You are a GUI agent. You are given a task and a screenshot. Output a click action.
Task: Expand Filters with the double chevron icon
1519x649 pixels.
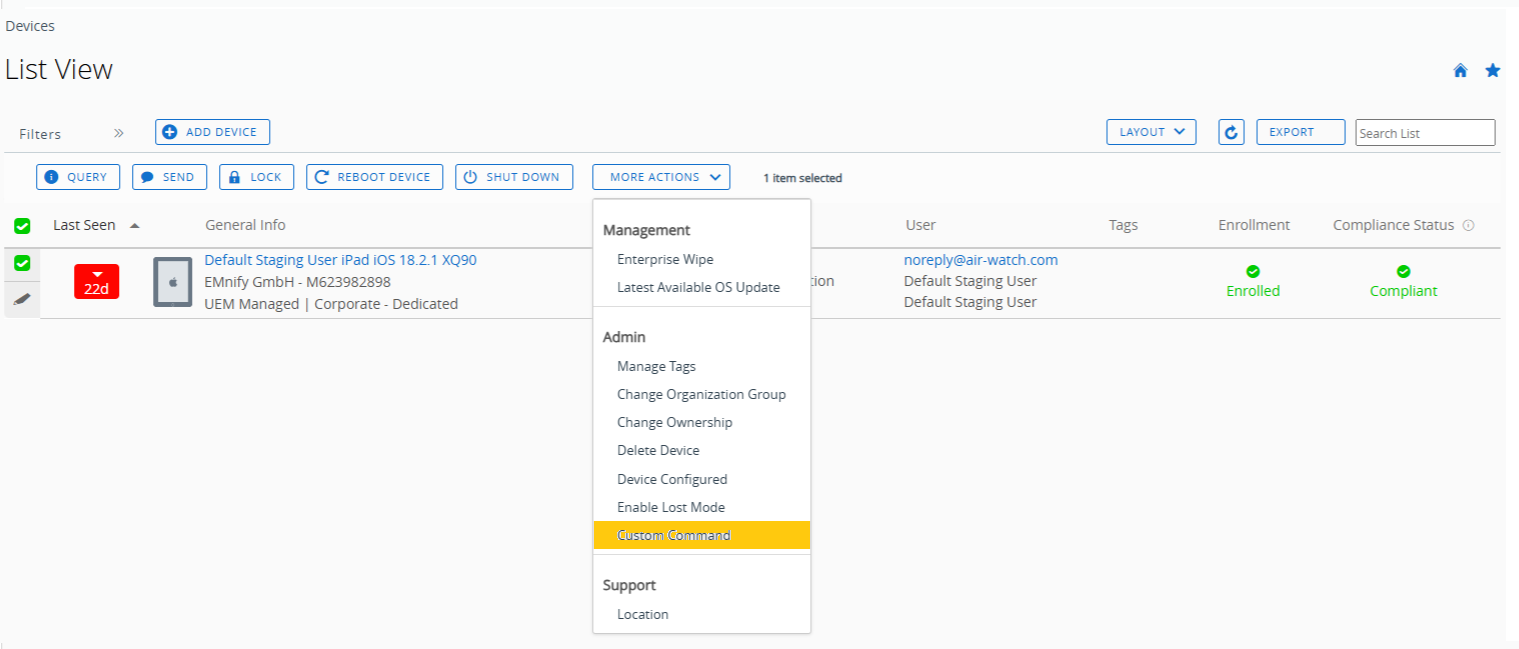[119, 133]
